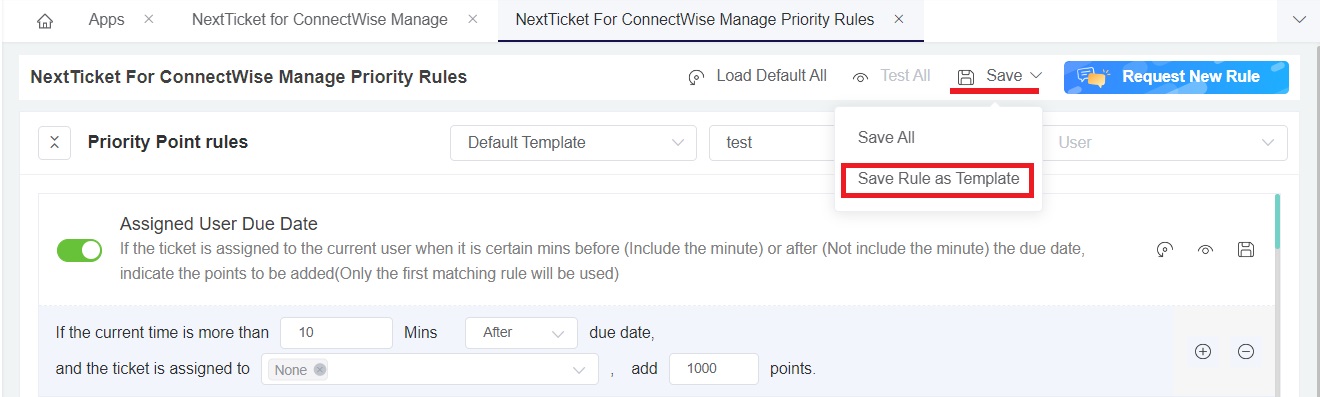Switch to the Apps tab
Screen dimensions: 1320x397
click(x=106, y=20)
